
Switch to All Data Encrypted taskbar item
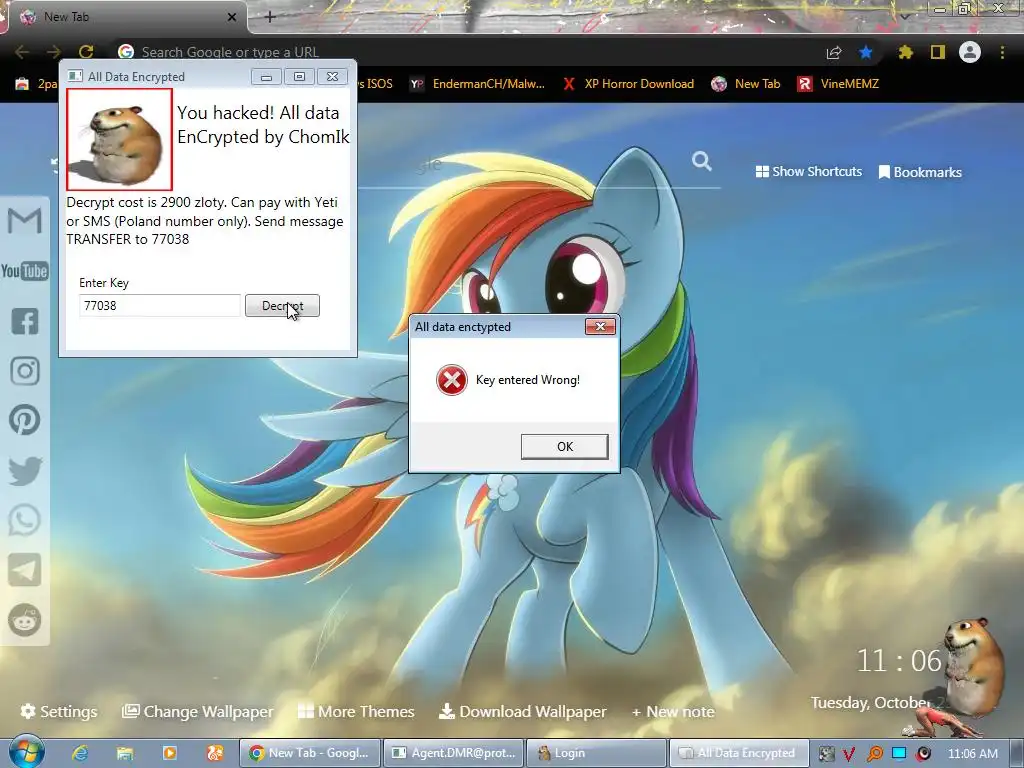click(739, 753)
